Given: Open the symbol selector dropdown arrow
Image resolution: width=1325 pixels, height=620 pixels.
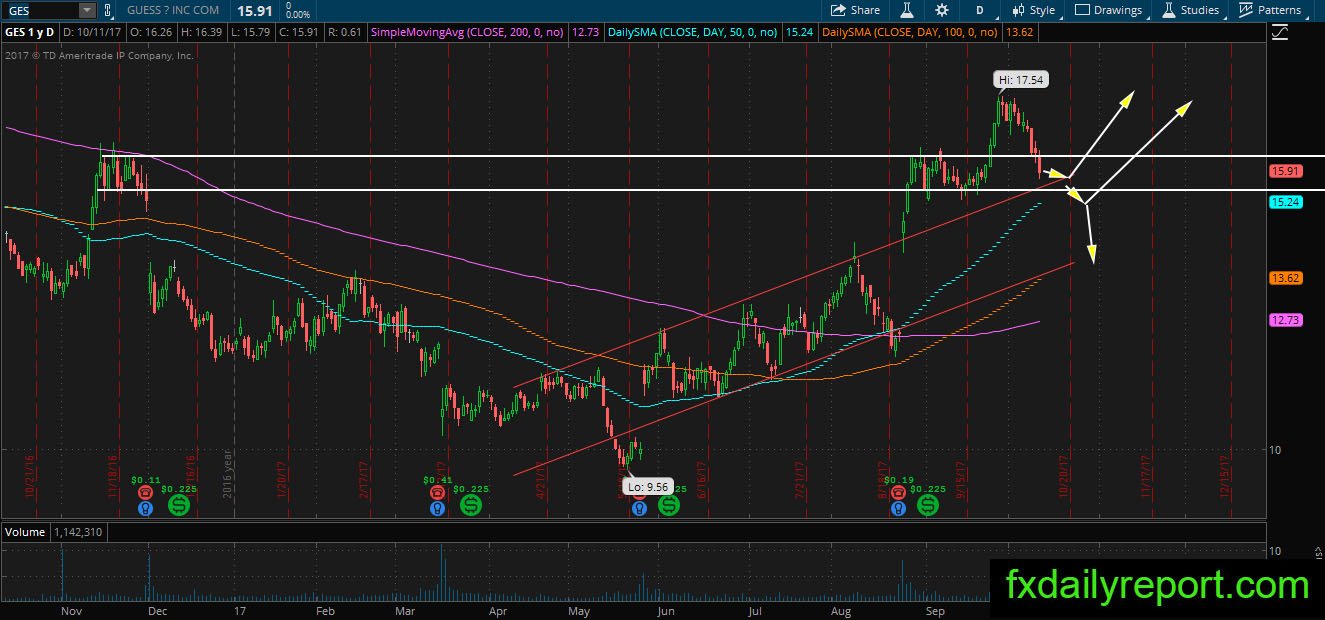Looking at the screenshot, I should click(87, 10).
